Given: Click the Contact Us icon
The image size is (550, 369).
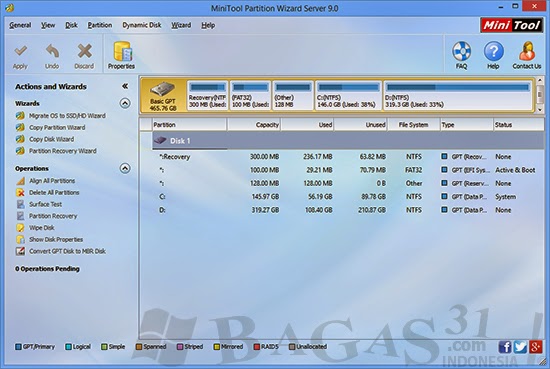Looking at the screenshot, I should click(x=527, y=52).
